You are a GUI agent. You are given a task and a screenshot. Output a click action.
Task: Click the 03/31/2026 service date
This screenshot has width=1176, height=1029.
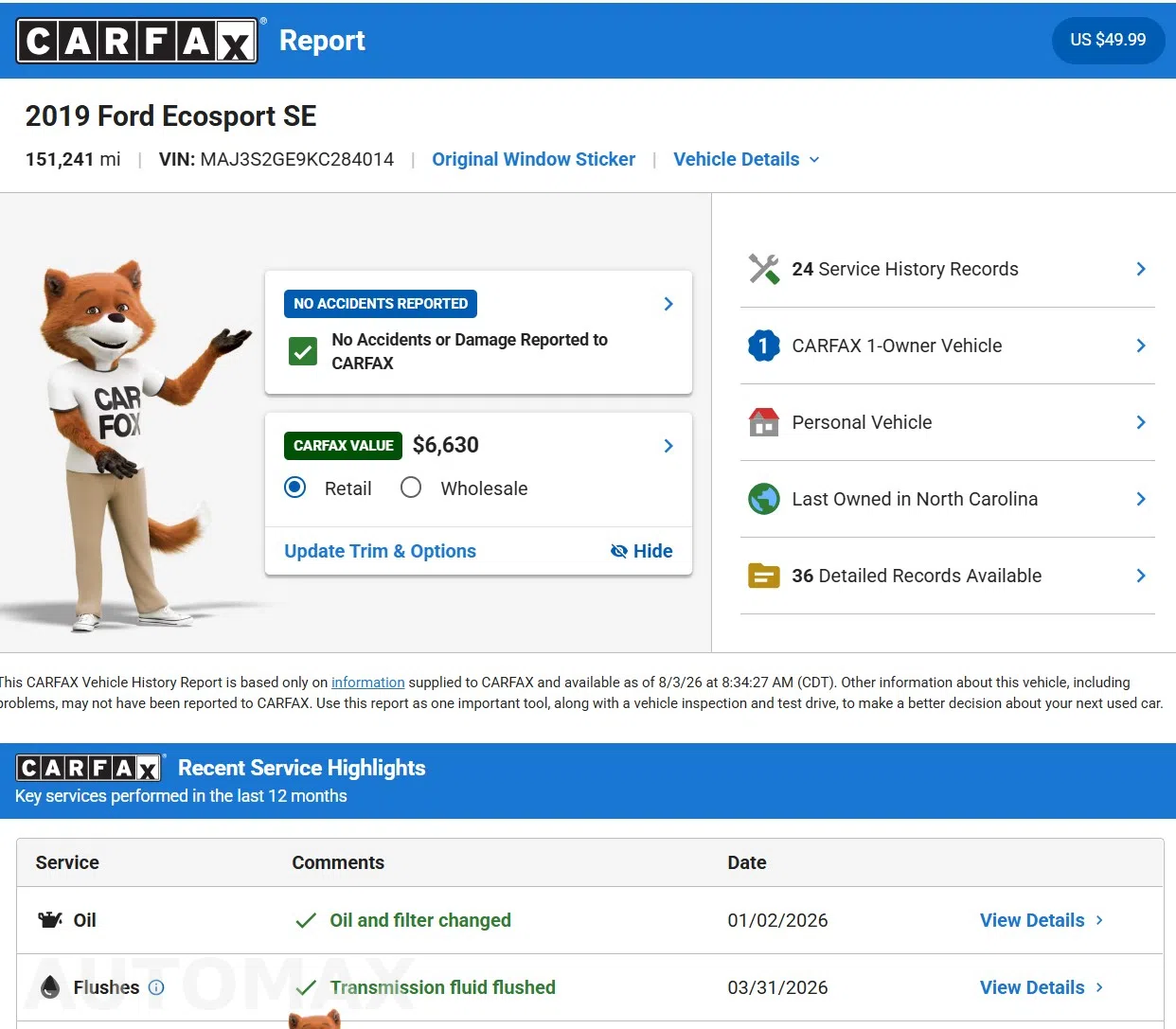pos(777,987)
